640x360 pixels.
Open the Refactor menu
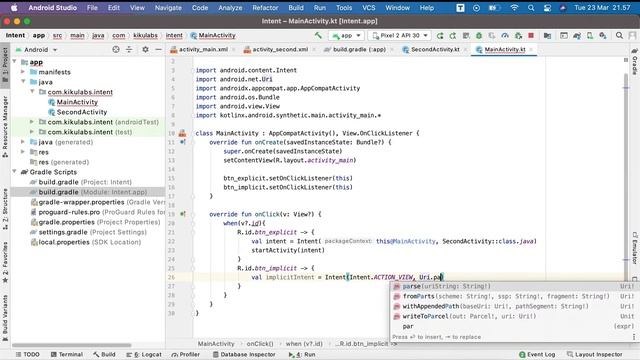click(265, 8)
